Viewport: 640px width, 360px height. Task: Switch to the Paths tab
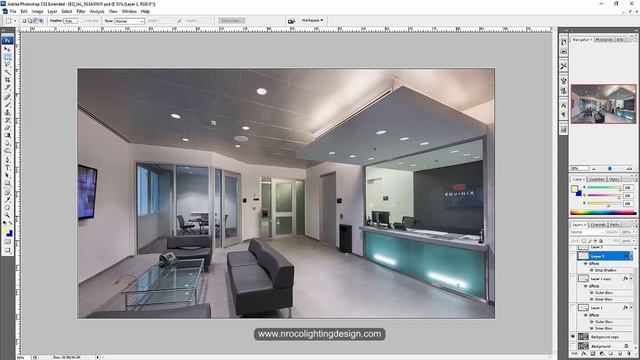pyautogui.click(x=615, y=224)
